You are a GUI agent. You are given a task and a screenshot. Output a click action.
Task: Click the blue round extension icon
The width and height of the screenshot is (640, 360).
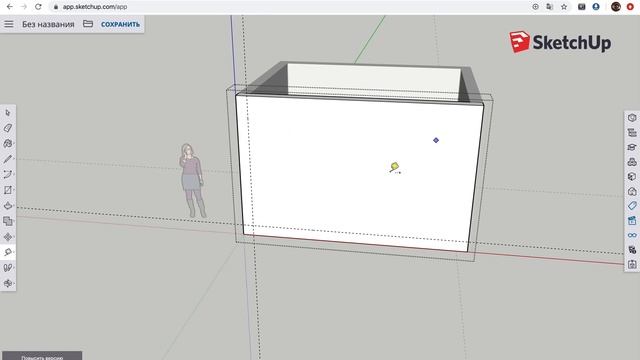596,7
